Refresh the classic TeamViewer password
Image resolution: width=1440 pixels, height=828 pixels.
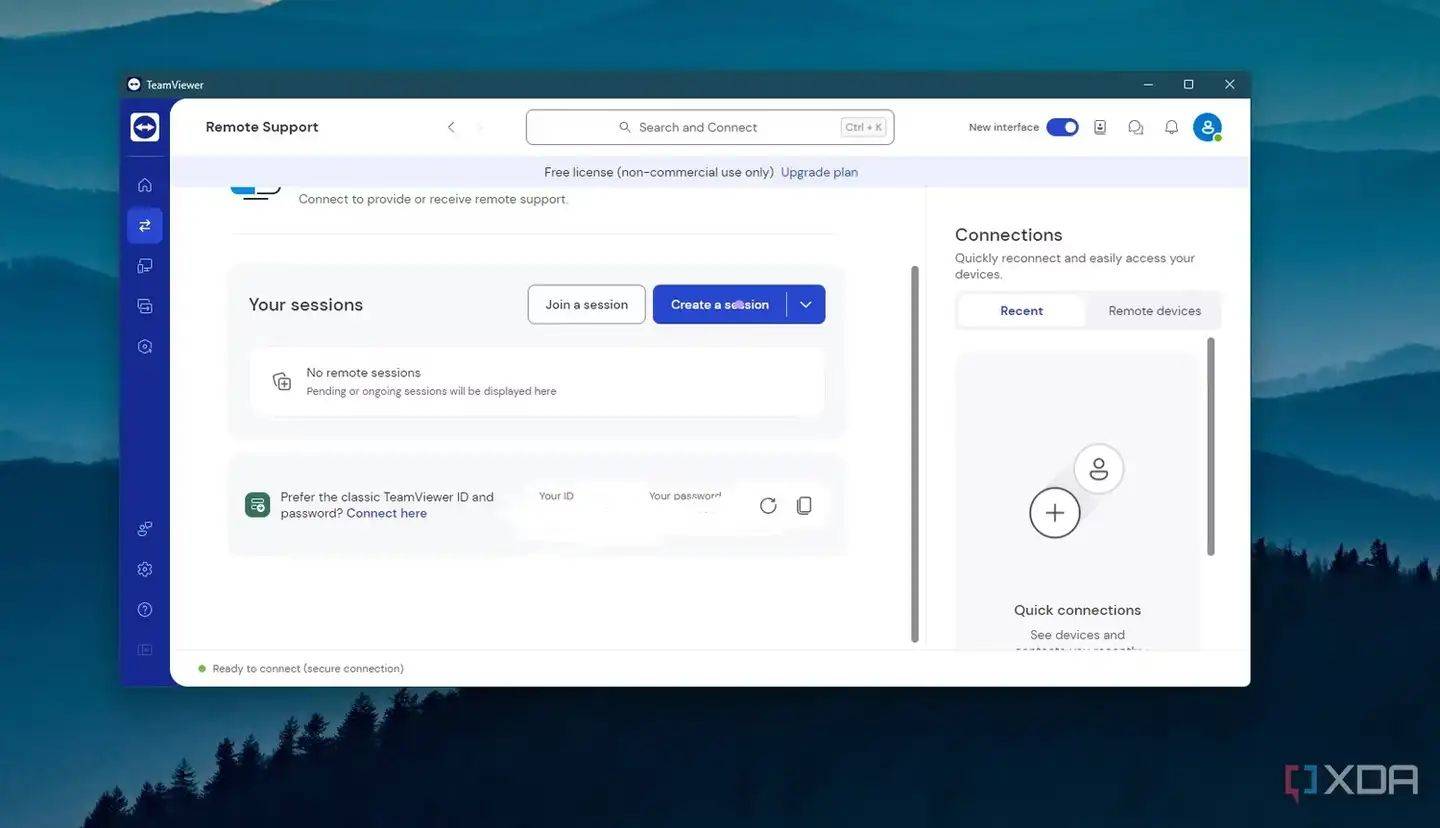click(x=768, y=506)
